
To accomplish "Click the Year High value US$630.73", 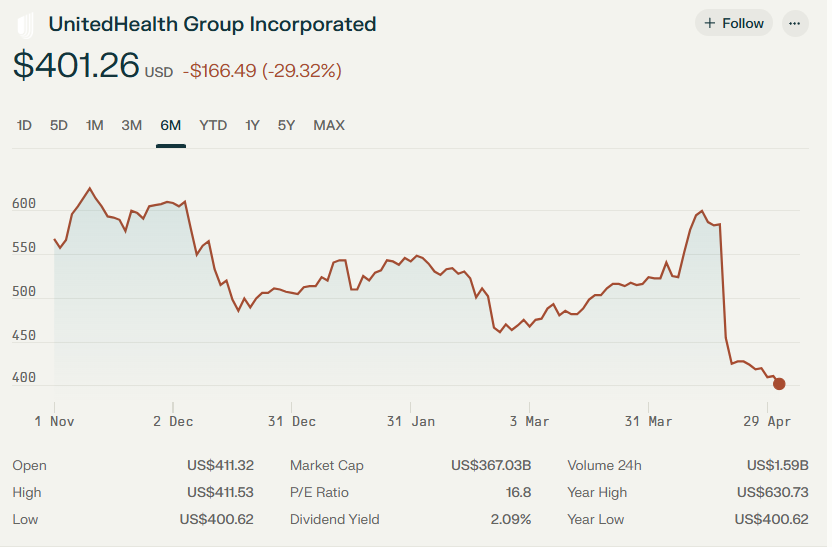I will pyautogui.click(x=773, y=492).
